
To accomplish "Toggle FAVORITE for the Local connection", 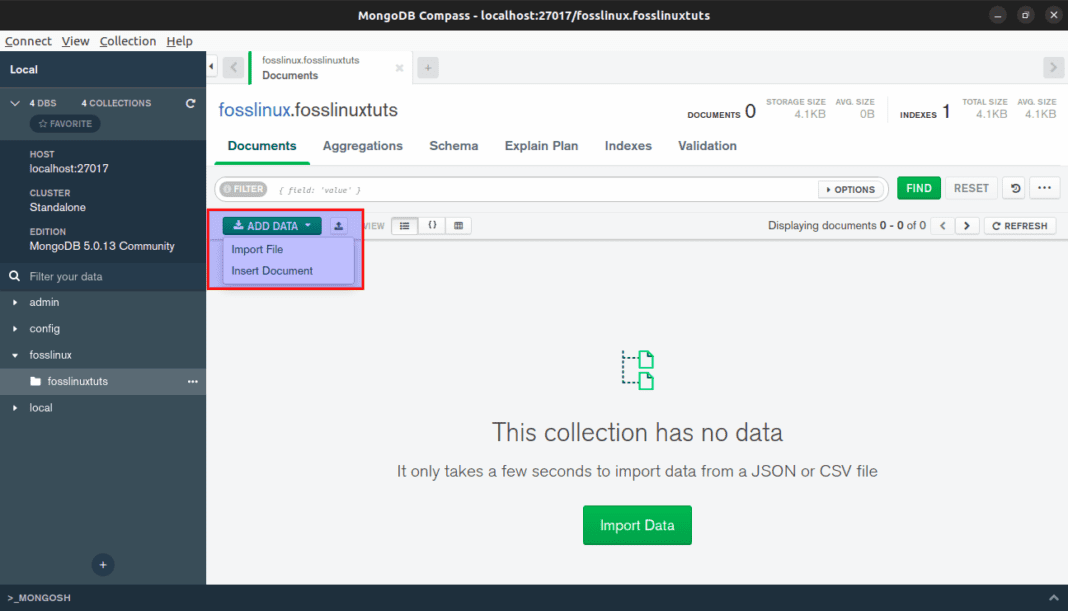I will (x=64, y=123).
